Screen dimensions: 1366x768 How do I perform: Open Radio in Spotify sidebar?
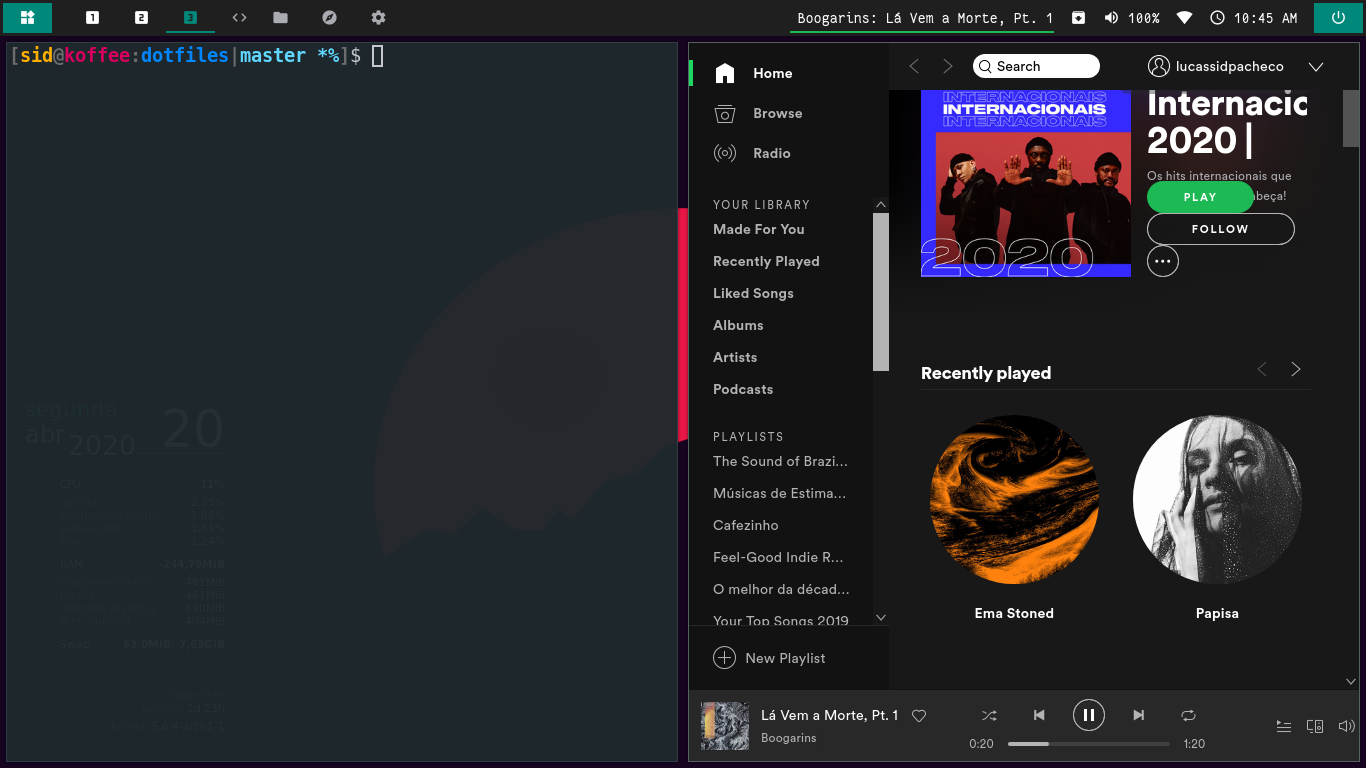(771, 153)
